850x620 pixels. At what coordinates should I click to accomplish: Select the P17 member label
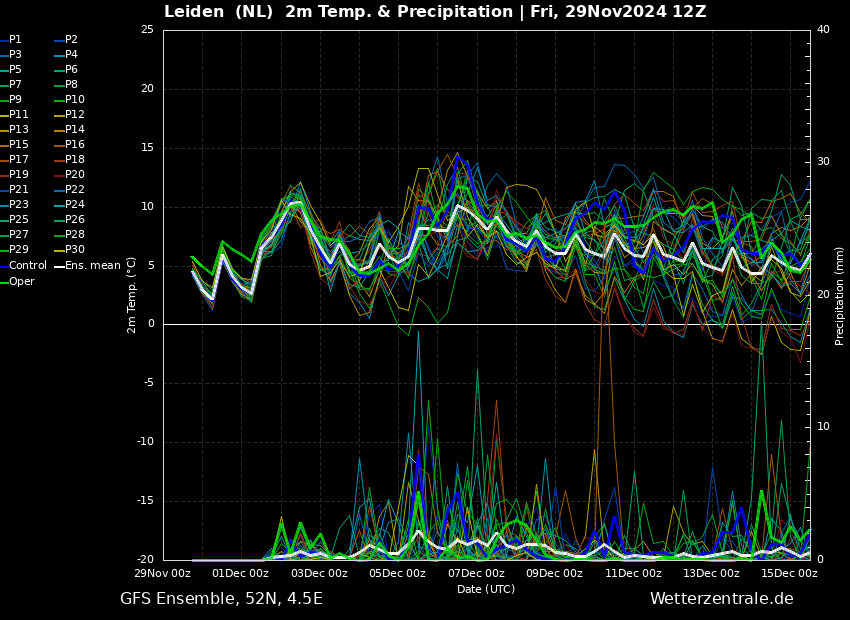[x=18, y=159]
